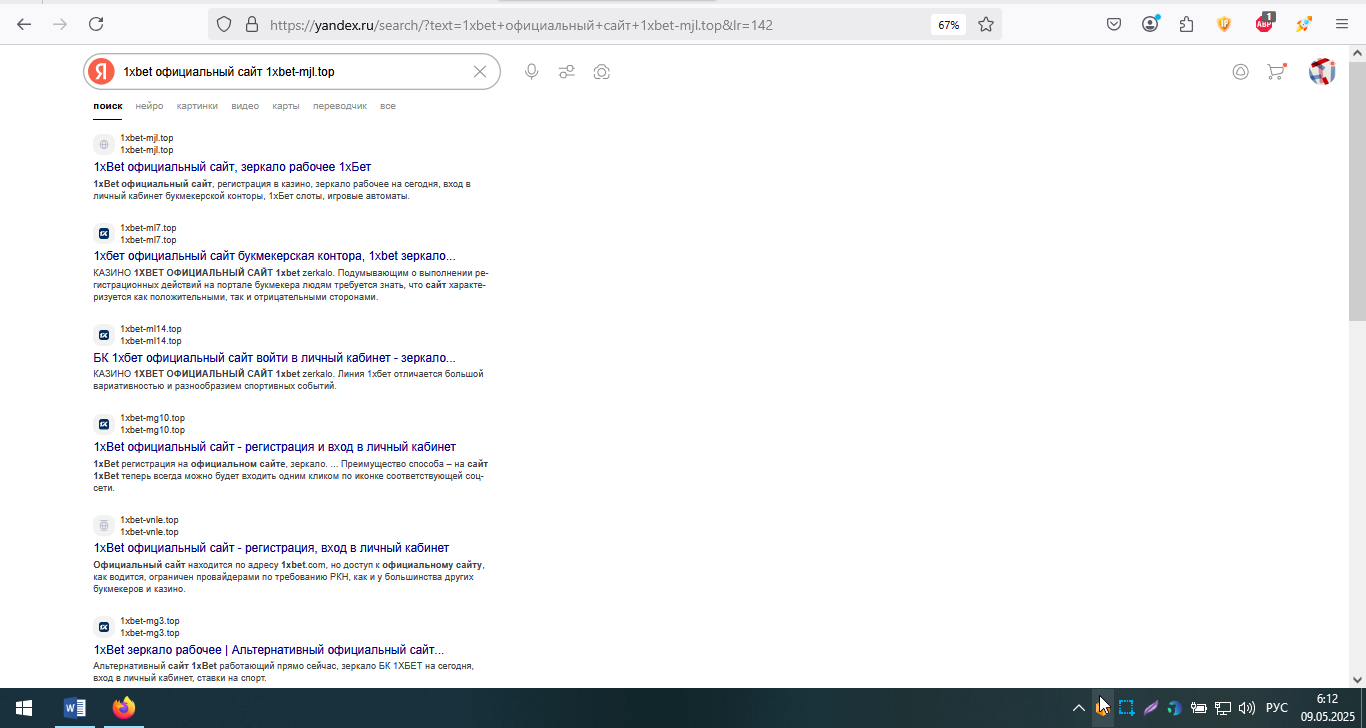Image resolution: width=1366 pixels, height=728 pixels.
Task: Click the Yandex logo in search box
Action: pos(101,72)
